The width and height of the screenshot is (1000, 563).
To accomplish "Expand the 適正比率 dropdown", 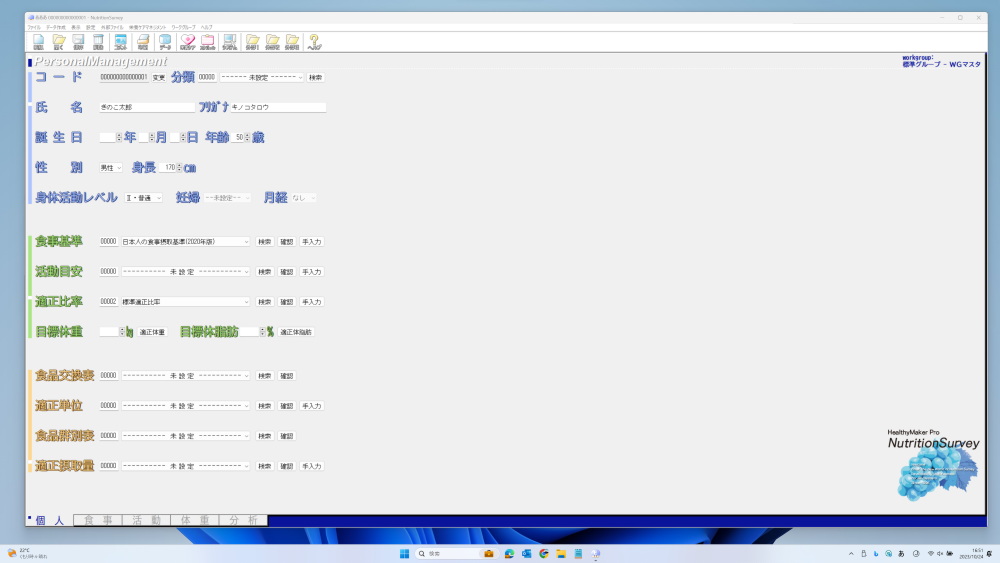I will pos(185,302).
